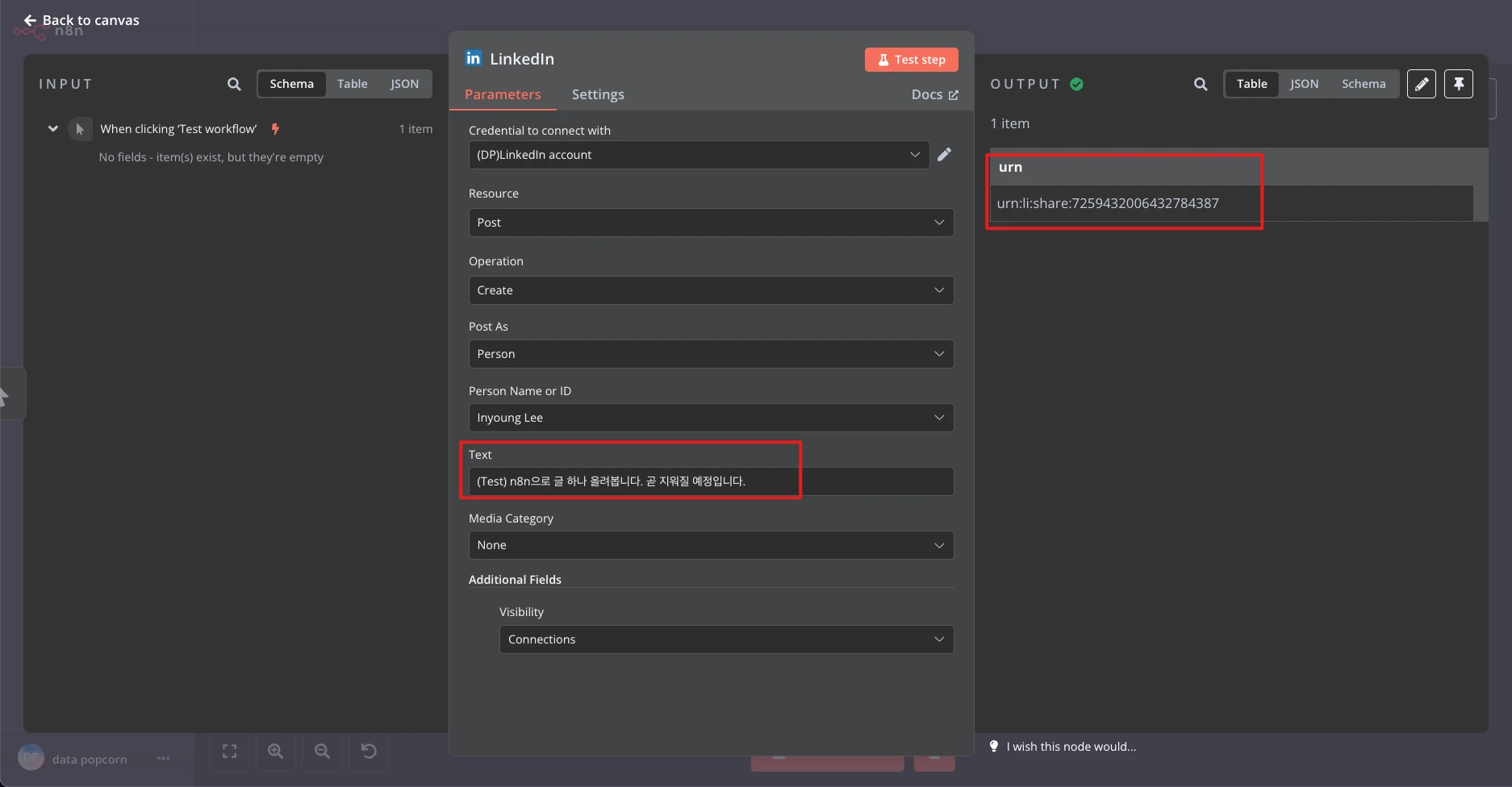Click the Additional Fields section label
This screenshot has width=1512, height=787.
click(515, 580)
